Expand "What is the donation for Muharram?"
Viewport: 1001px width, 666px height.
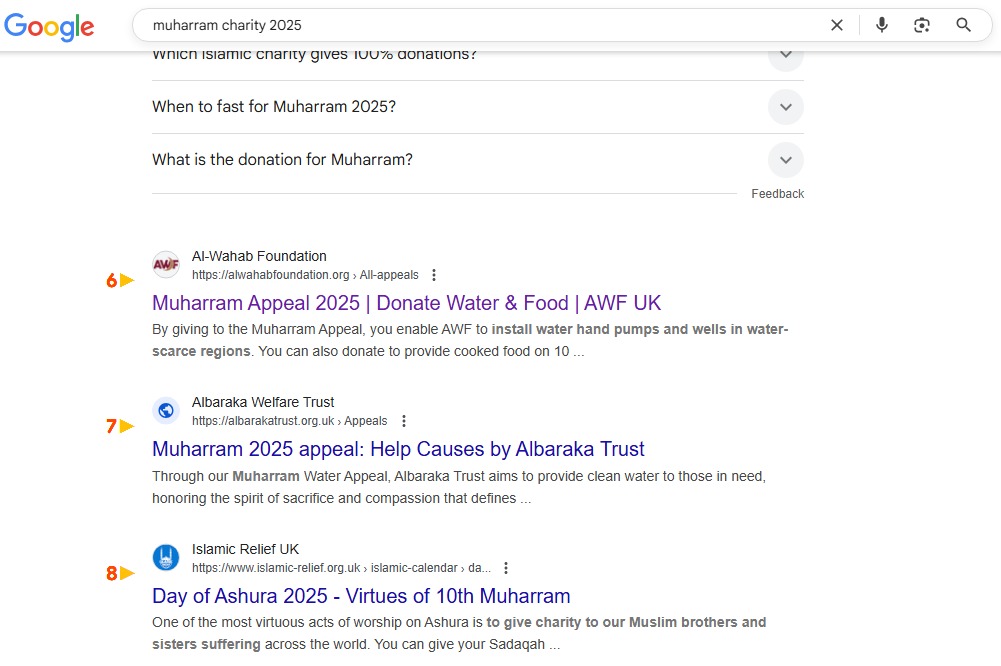[785, 160]
